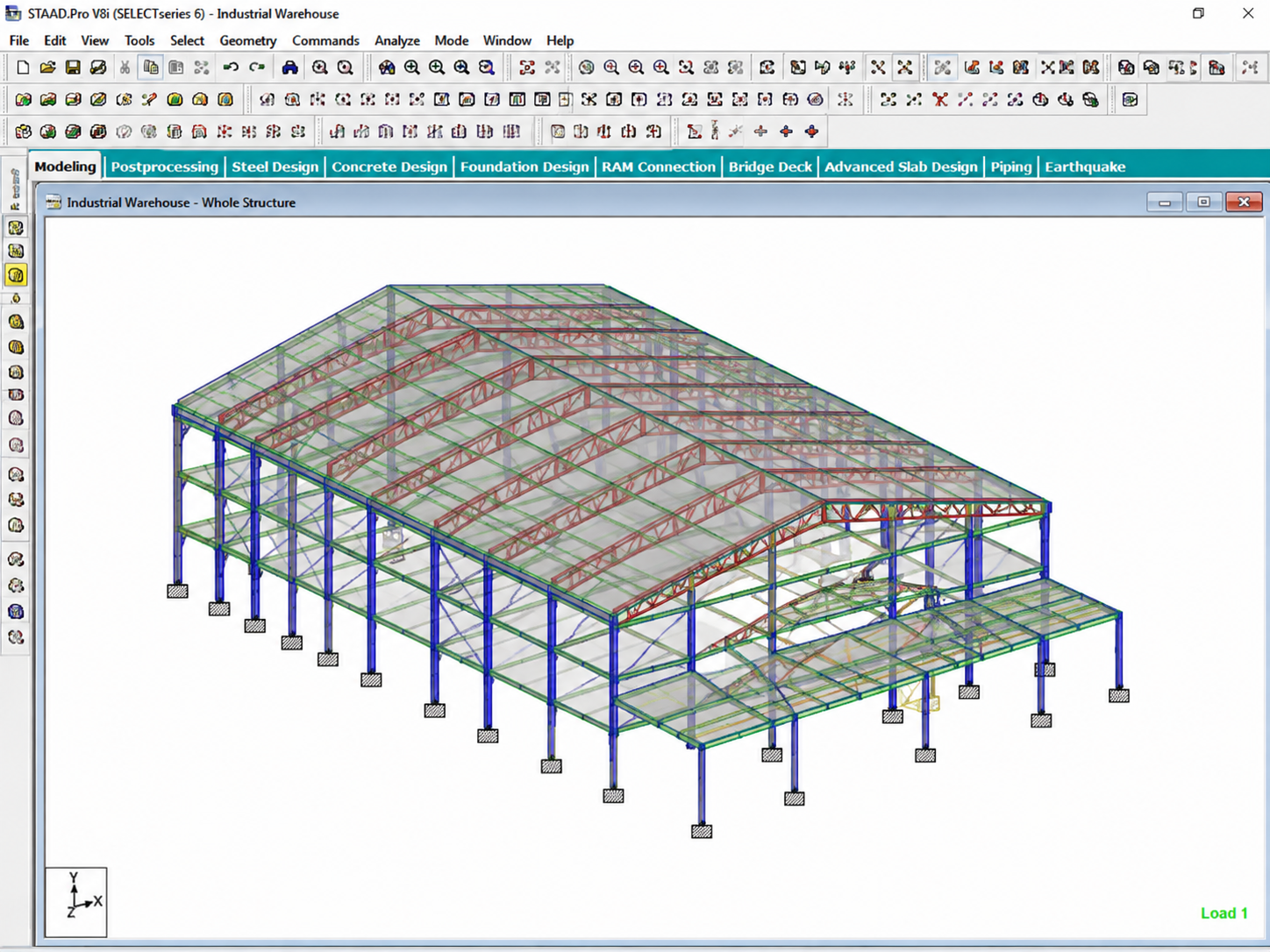Open the Window menu

click(507, 40)
